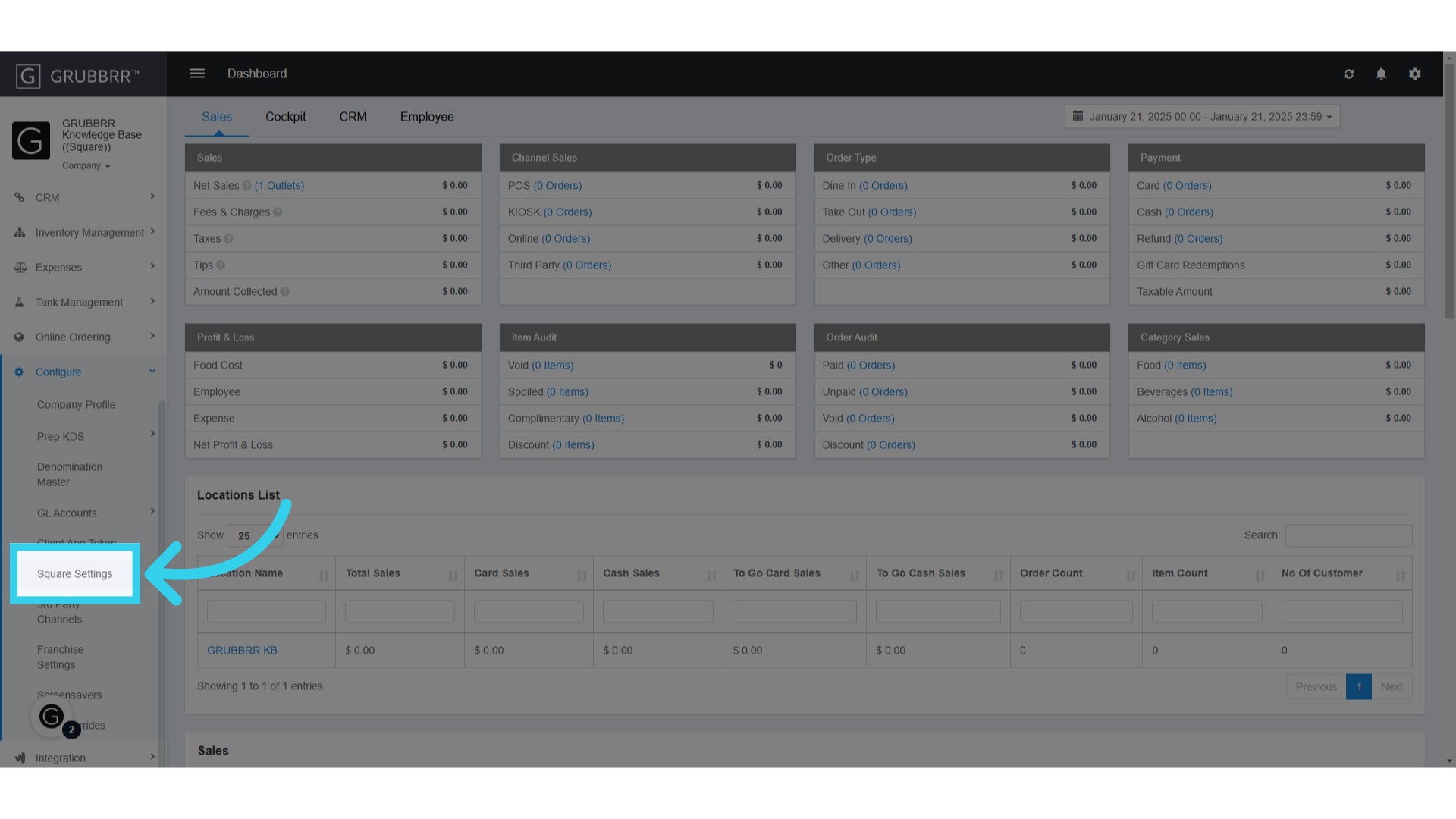
Task: Collapse the Configure menu
Action: click(152, 371)
